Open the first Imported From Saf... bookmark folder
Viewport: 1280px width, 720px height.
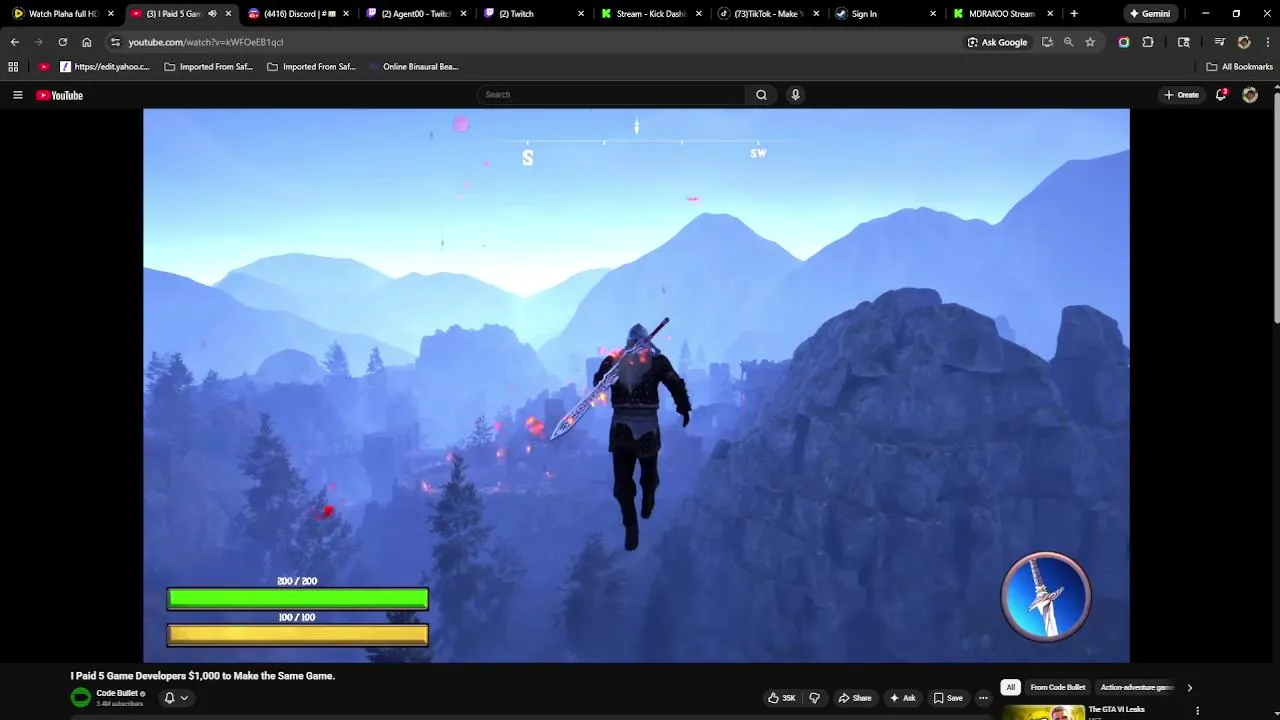[208, 67]
